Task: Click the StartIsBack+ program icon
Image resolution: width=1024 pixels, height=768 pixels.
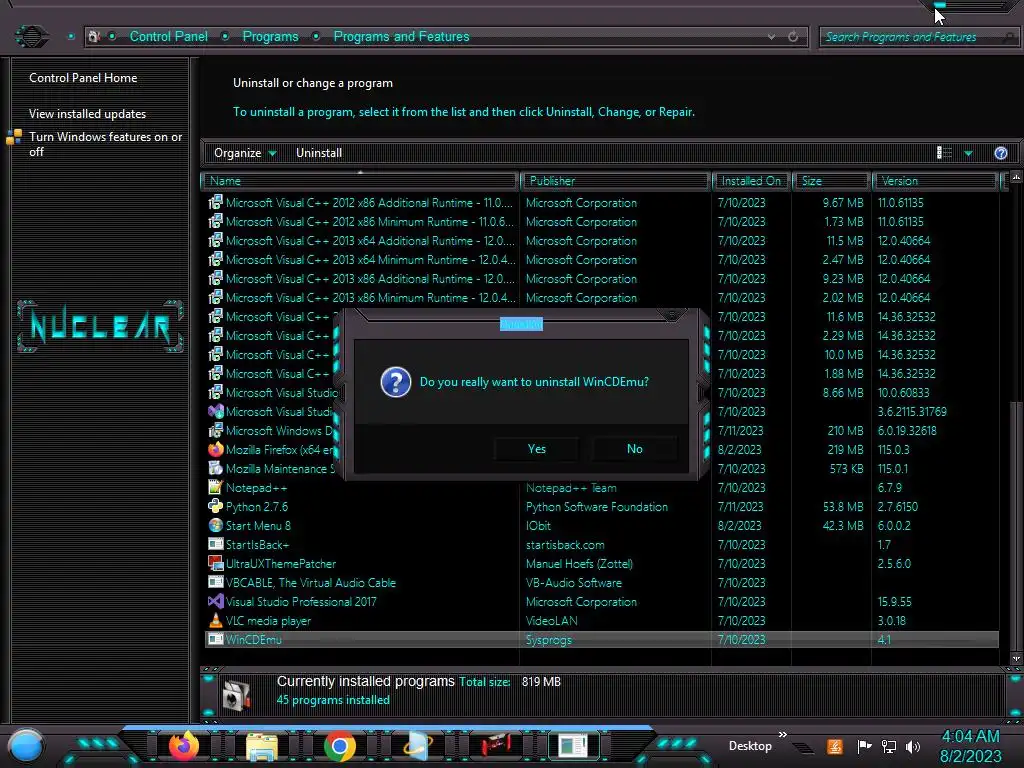Action: pyautogui.click(x=216, y=544)
